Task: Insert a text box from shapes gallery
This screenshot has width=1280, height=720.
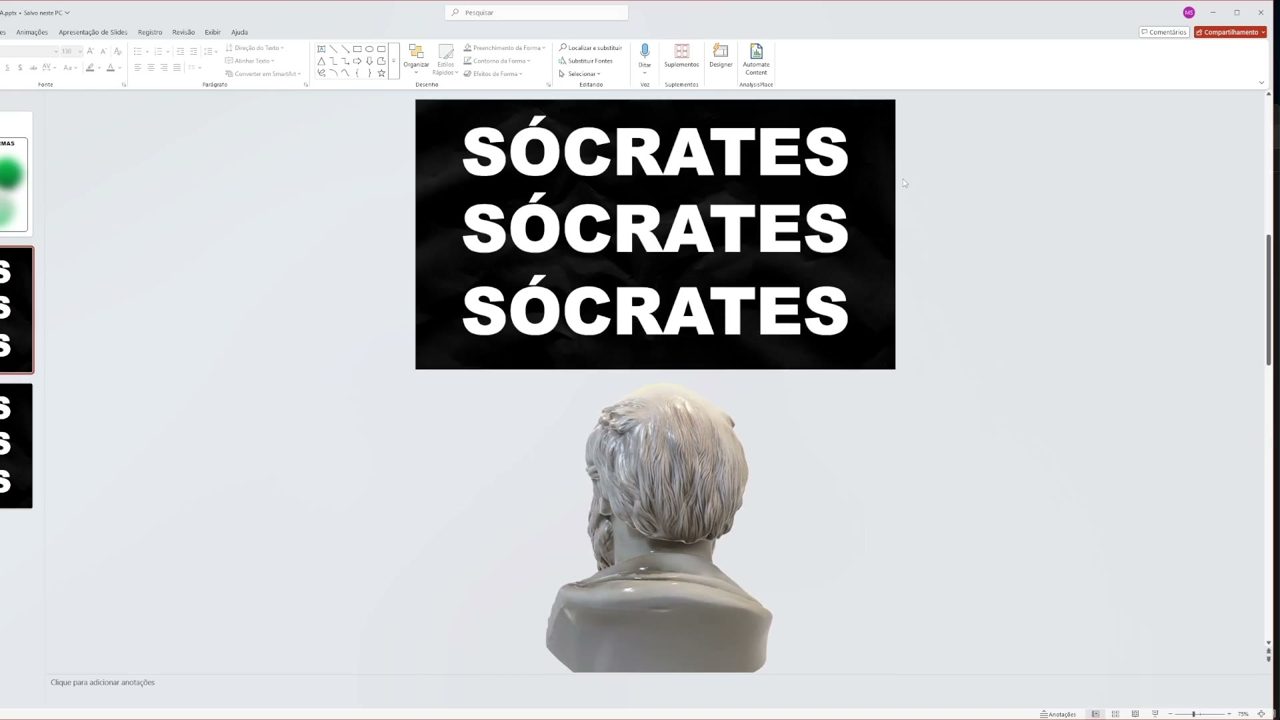Action: click(321, 49)
